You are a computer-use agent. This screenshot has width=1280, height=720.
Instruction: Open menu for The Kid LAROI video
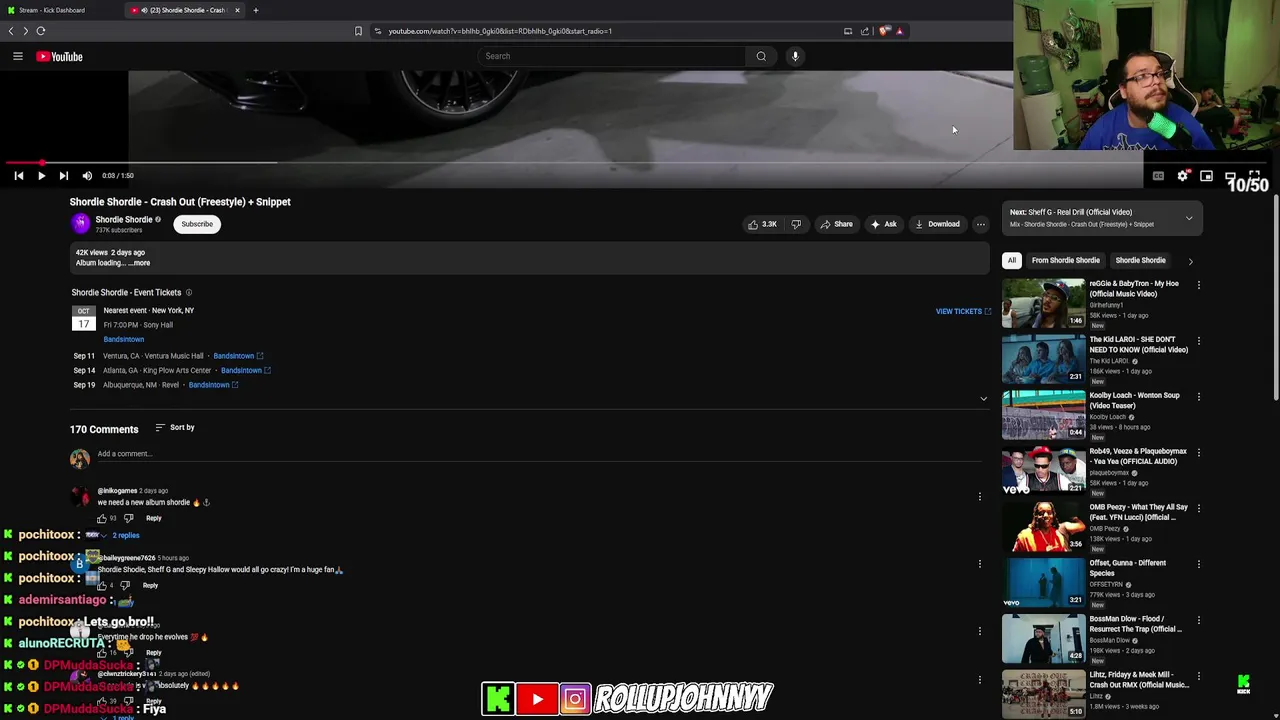pyautogui.click(x=1198, y=341)
